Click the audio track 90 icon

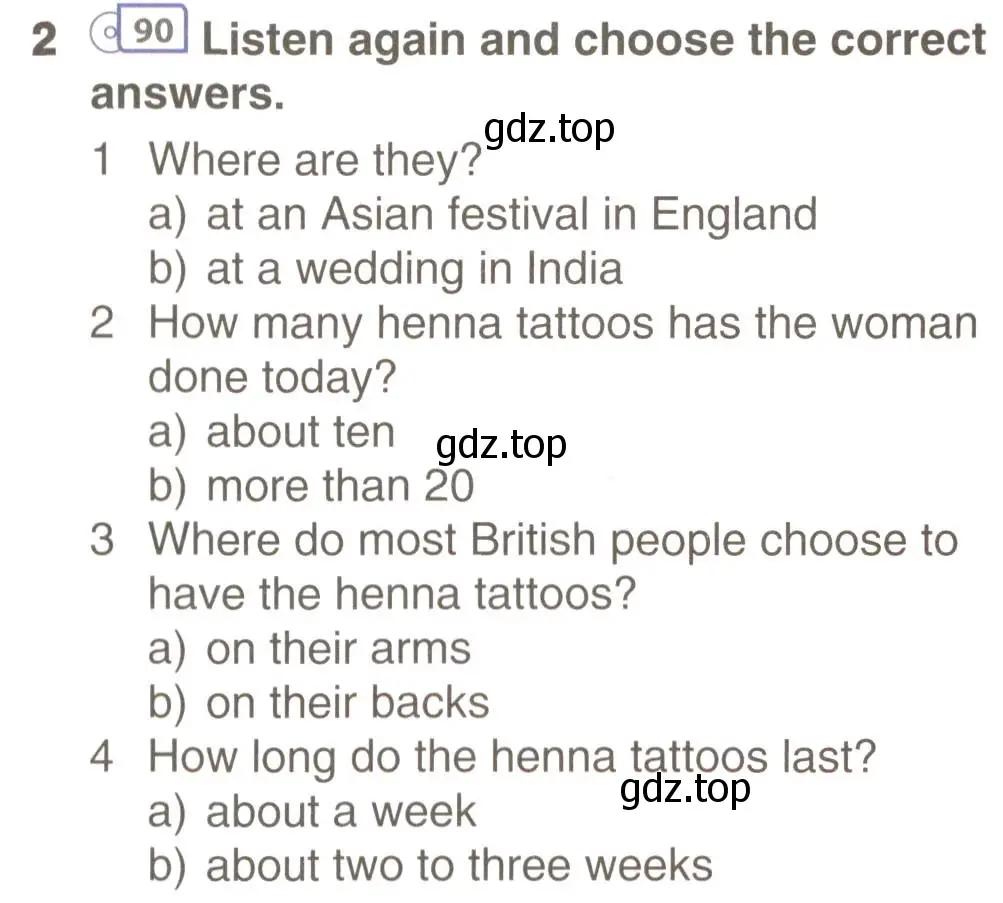click(x=139, y=29)
